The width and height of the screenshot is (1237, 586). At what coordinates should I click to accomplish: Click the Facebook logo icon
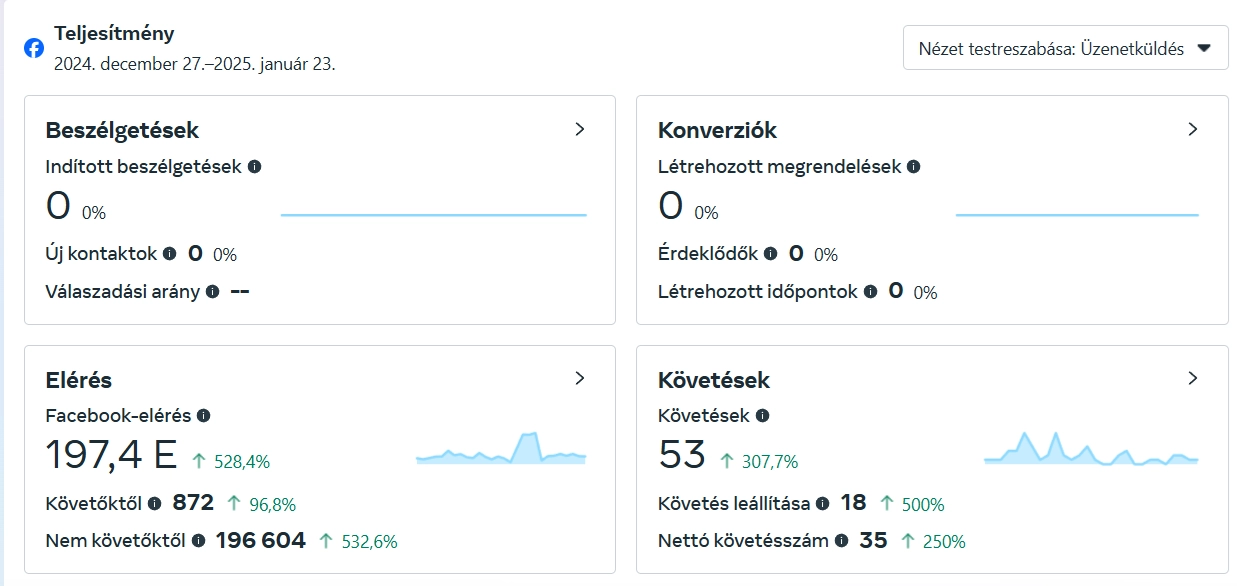(34, 48)
